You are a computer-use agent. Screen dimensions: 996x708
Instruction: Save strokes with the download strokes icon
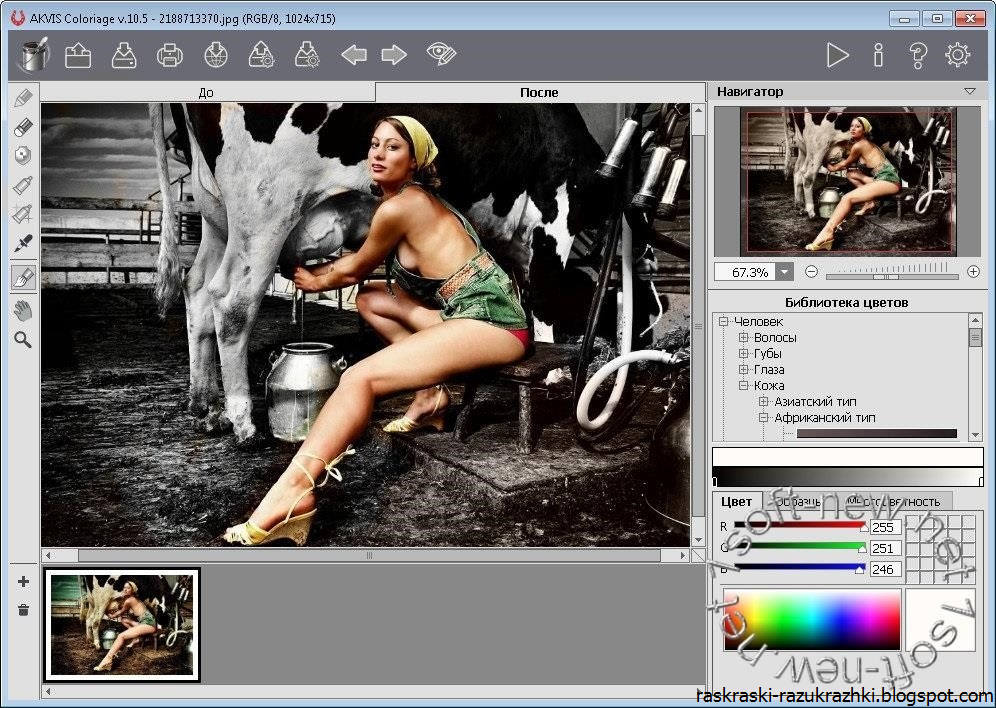pos(307,55)
